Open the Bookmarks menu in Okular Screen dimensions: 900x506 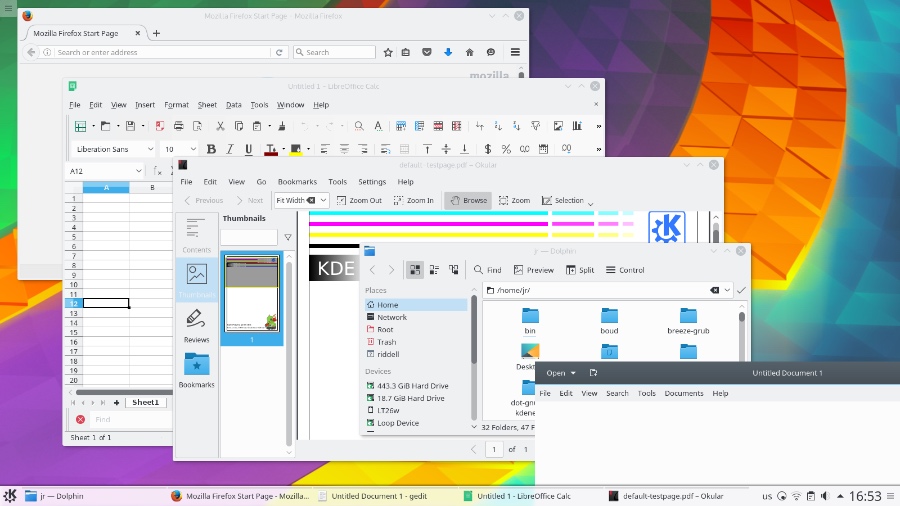[297, 182]
